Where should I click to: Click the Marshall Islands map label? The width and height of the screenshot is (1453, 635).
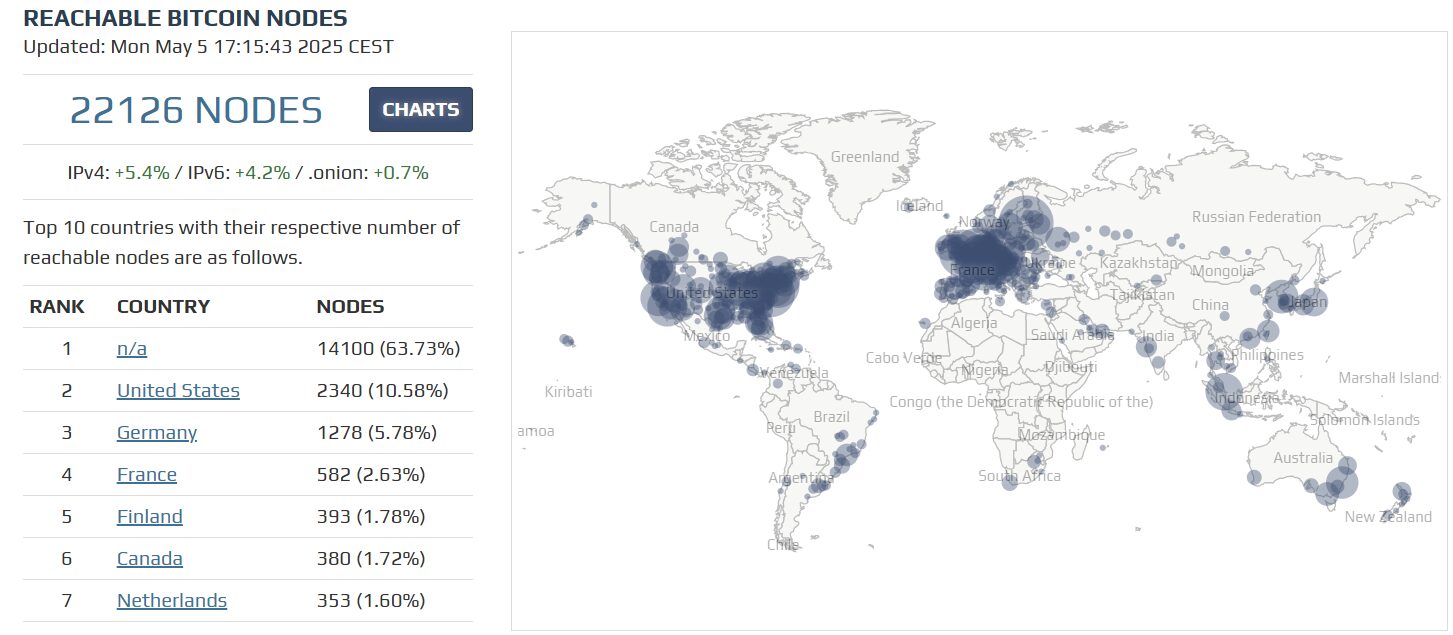click(x=1389, y=378)
